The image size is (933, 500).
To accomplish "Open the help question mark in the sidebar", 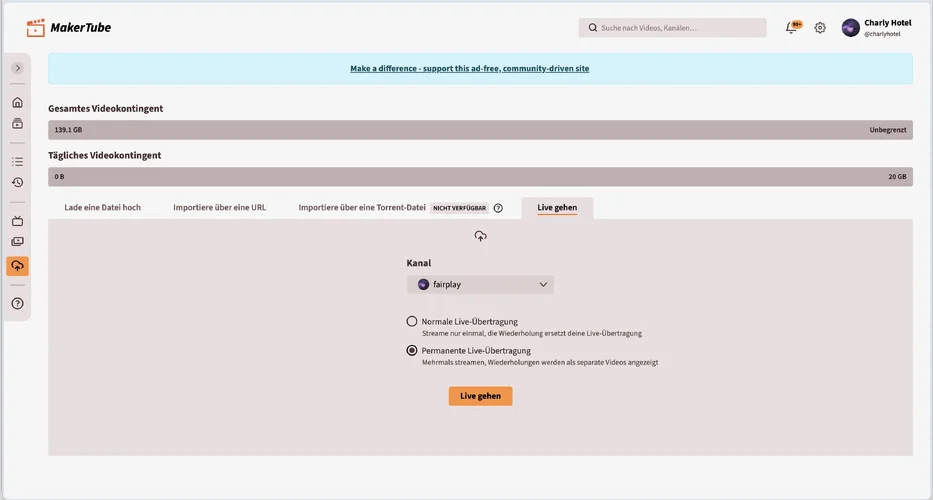I will tap(18, 304).
